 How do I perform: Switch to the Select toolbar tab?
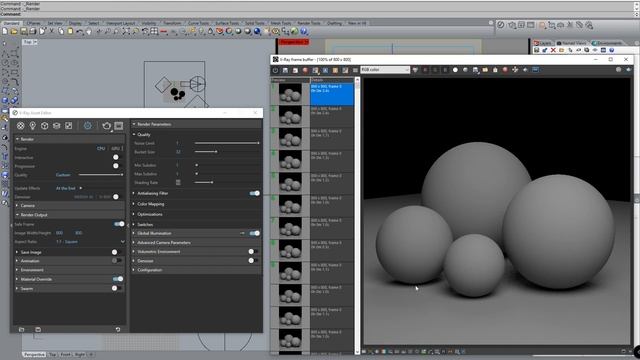(94, 23)
